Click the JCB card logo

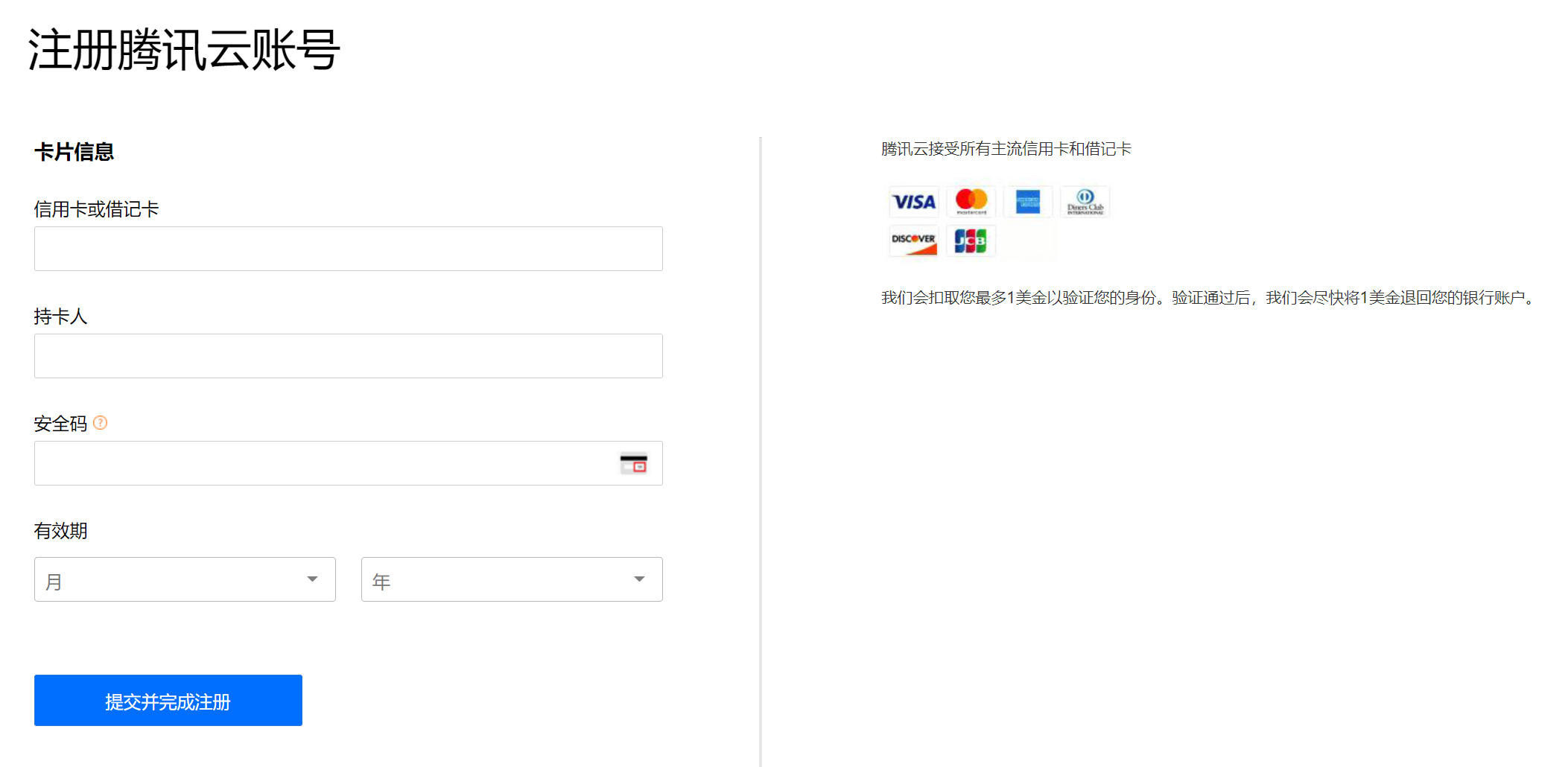click(x=971, y=241)
